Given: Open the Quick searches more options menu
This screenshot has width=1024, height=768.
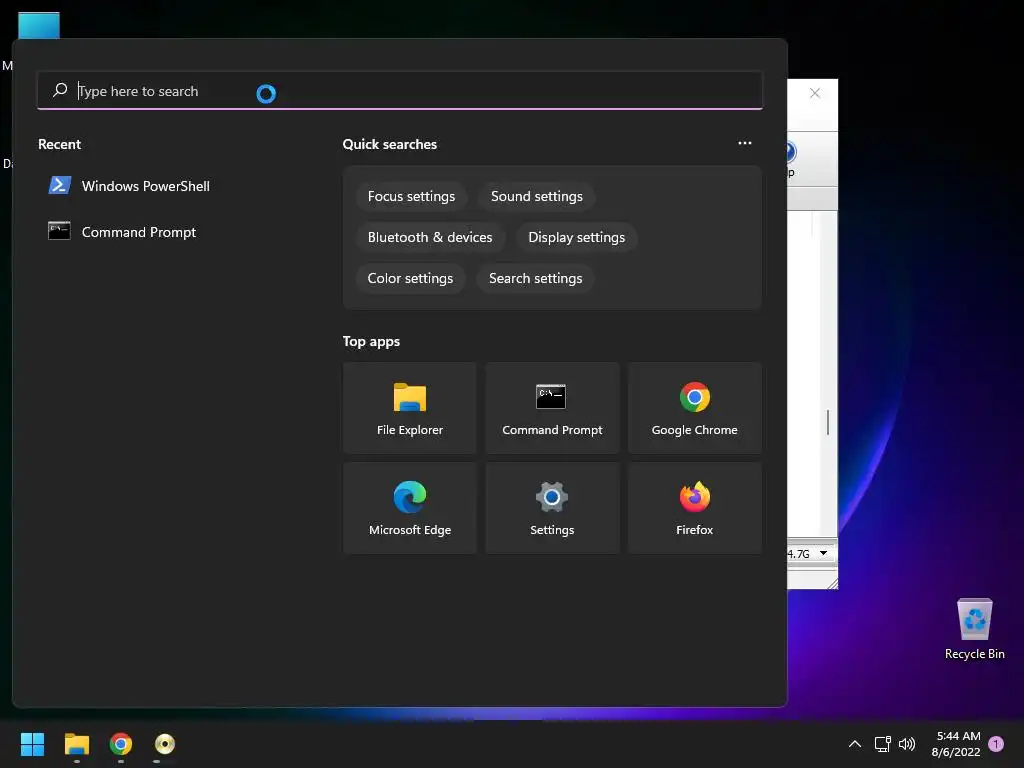Looking at the screenshot, I should point(744,143).
